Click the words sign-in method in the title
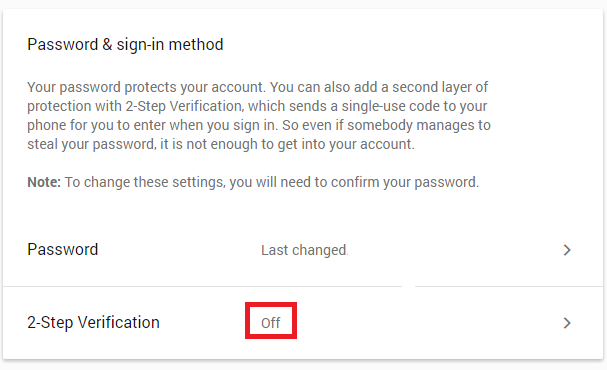Viewport: 607px width, 370px height. pyautogui.click(x=170, y=45)
